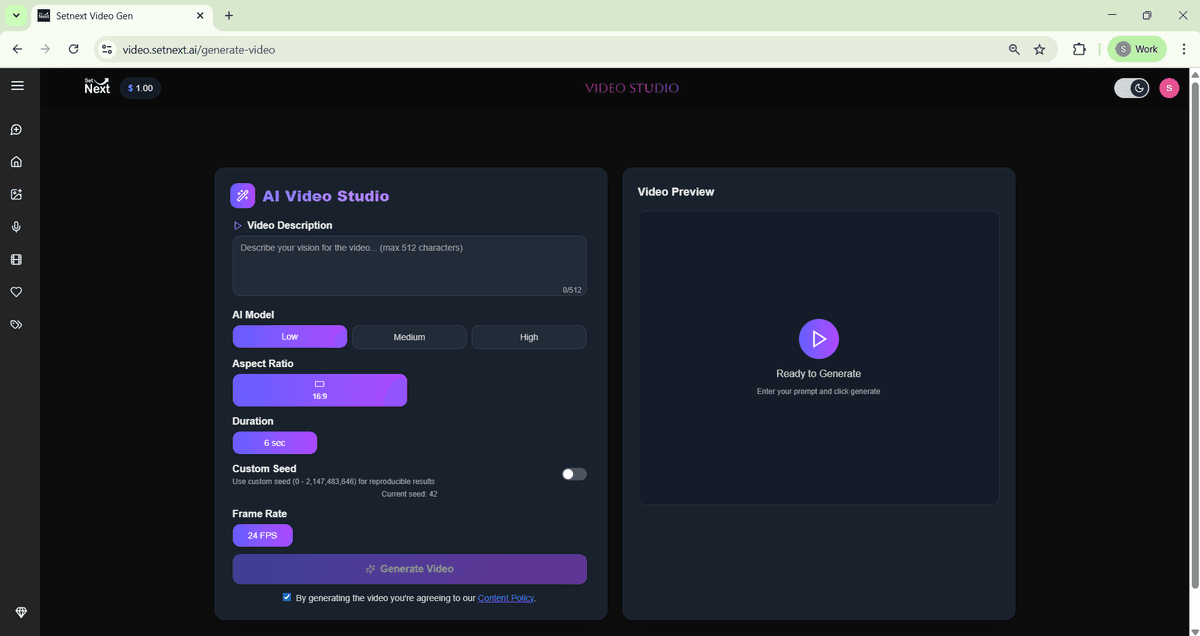This screenshot has height=636, width=1200.
Task: Collapse the Video Description disclosure triangle
Action: tap(238, 226)
